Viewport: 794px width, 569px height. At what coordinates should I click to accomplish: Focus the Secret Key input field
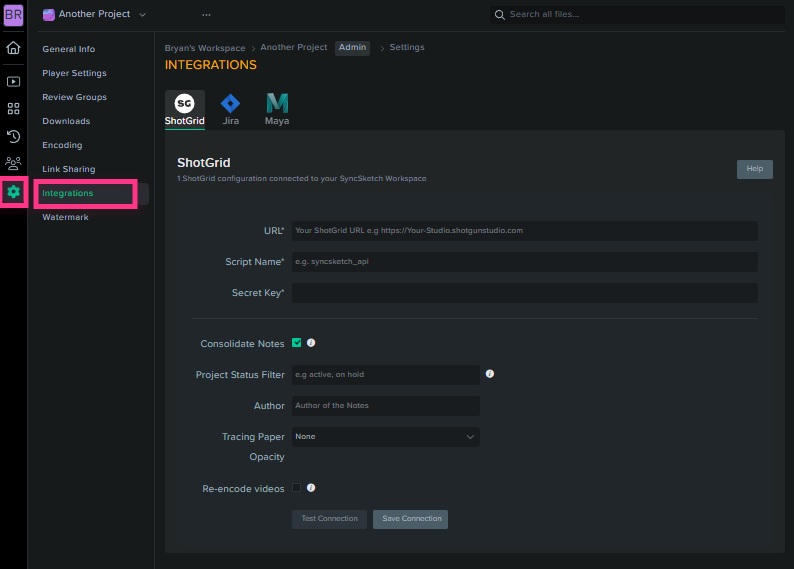(525, 293)
